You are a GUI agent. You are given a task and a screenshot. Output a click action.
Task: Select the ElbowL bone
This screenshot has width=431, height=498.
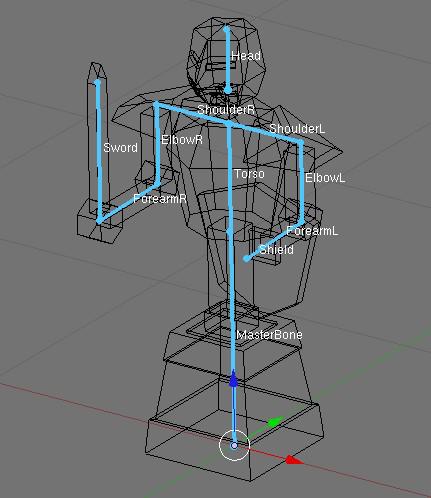coord(302,183)
